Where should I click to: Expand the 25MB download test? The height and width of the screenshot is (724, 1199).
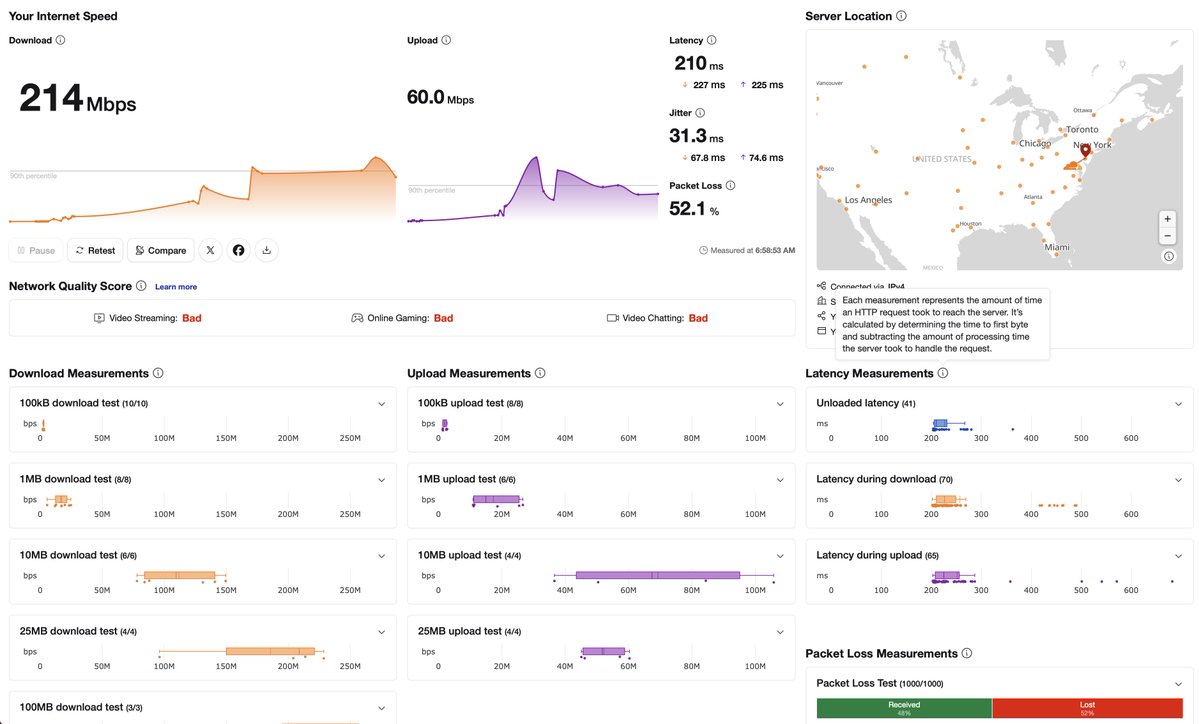click(382, 632)
